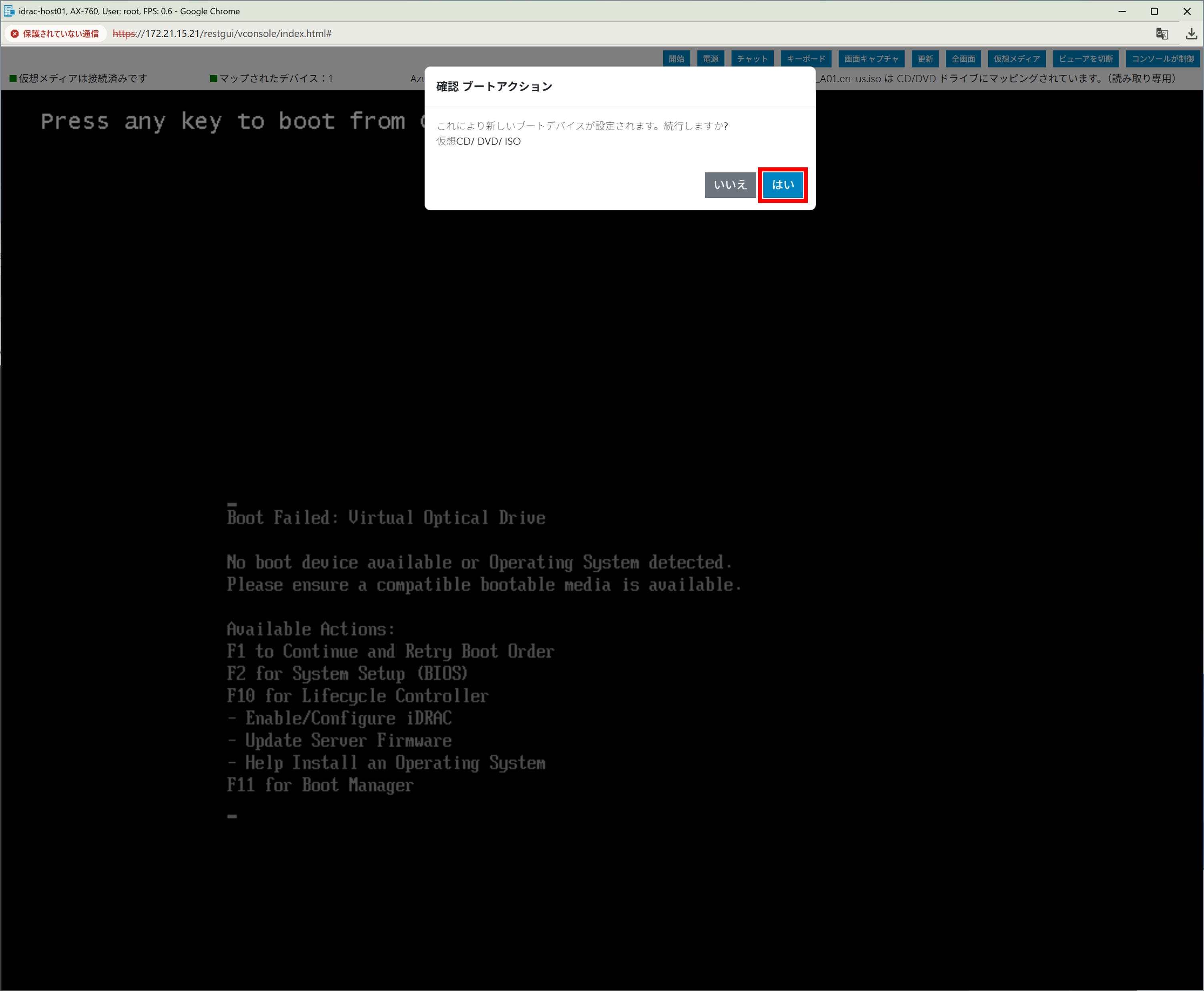
Task: Click 画面キャプチャ to capture the screen
Action: click(x=871, y=59)
